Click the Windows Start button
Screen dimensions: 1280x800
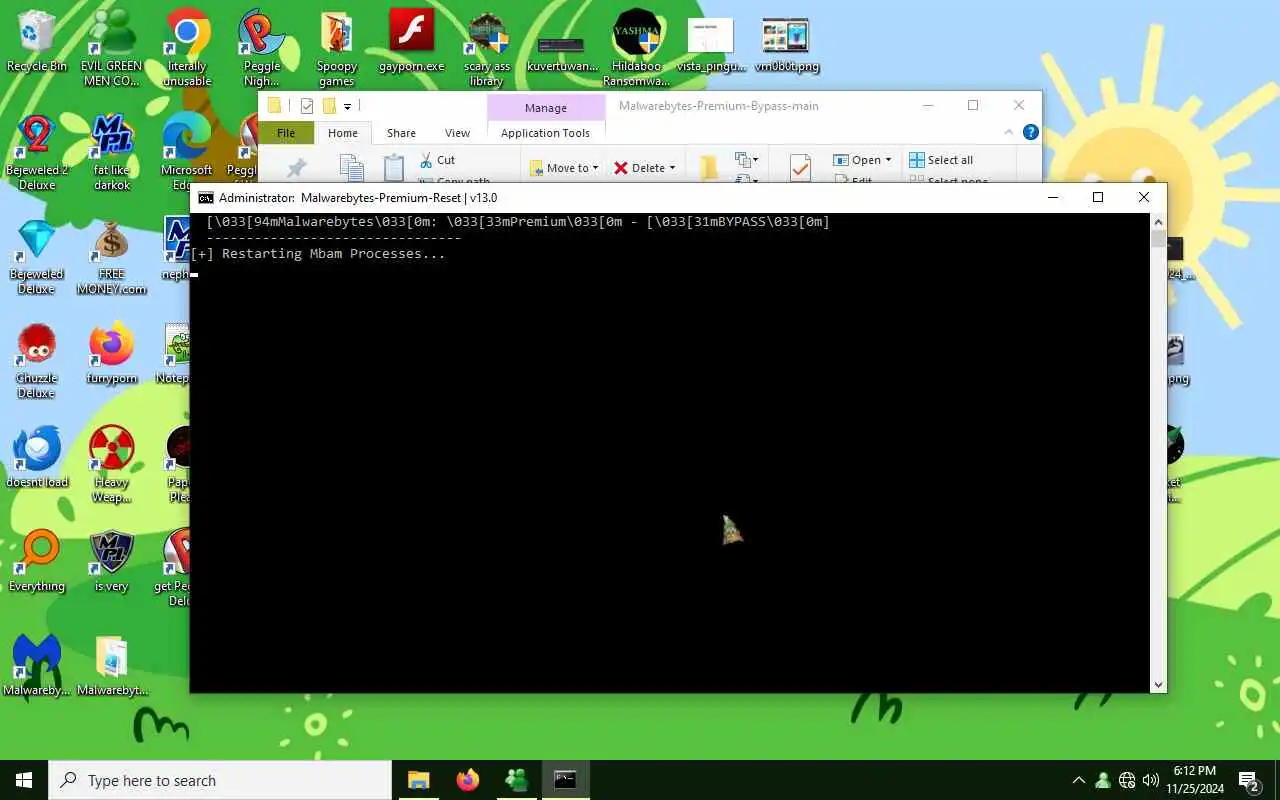click(24, 780)
